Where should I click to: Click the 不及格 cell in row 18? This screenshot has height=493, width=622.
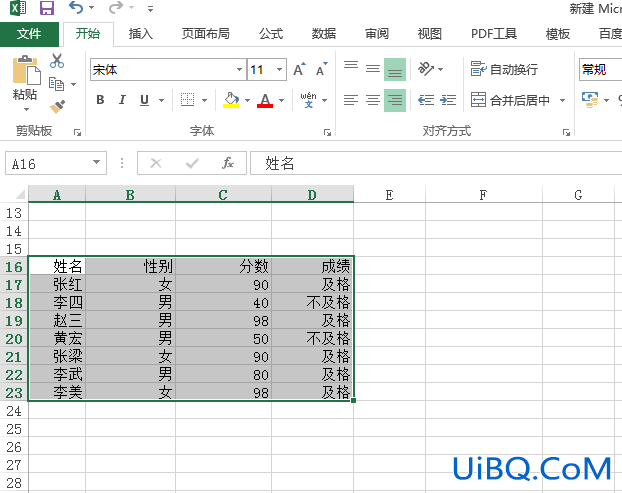coord(312,303)
